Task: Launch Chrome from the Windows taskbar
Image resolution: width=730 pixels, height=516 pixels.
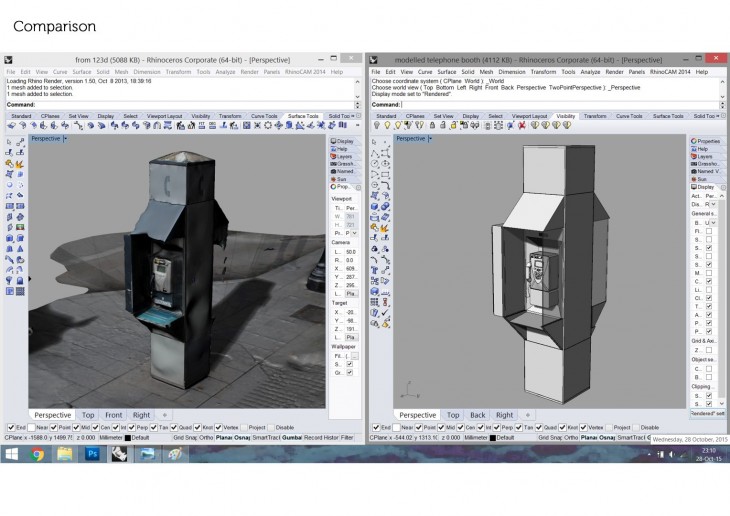Action: pos(38,454)
